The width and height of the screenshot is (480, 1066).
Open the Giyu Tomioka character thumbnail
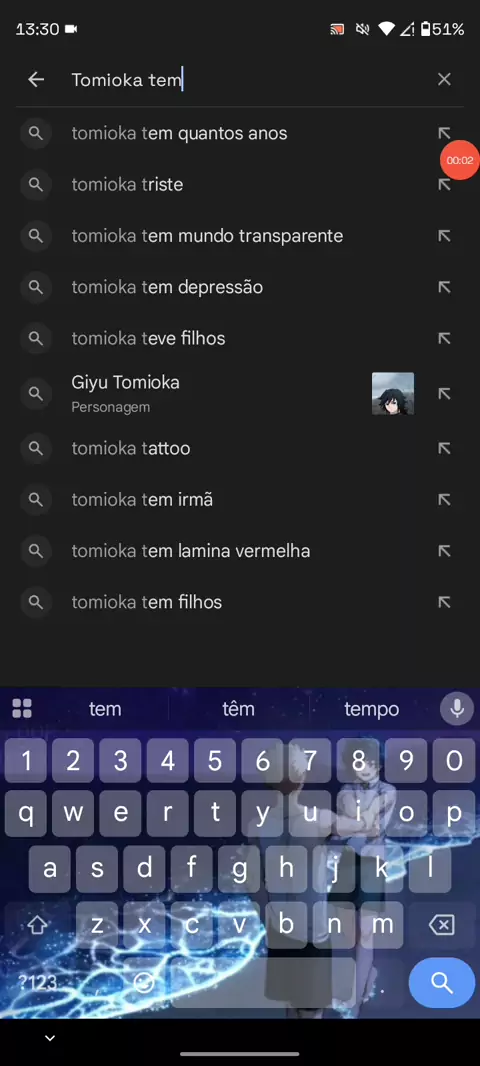[393, 394]
